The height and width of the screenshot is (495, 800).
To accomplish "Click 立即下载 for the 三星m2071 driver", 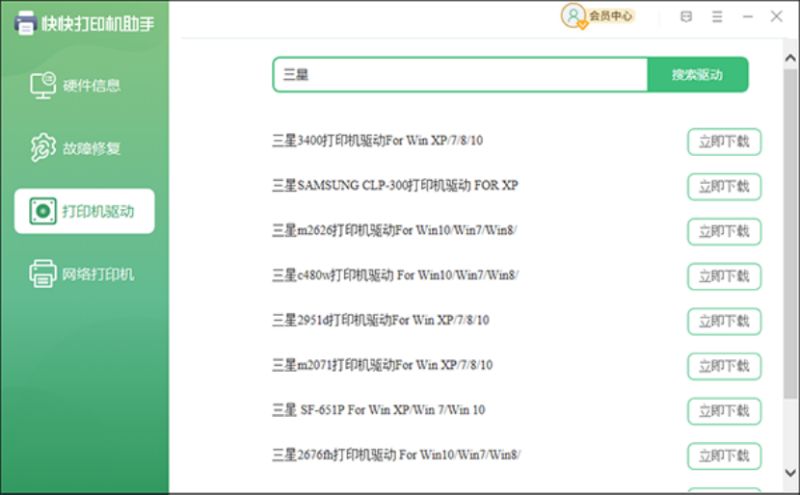I will [724, 366].
